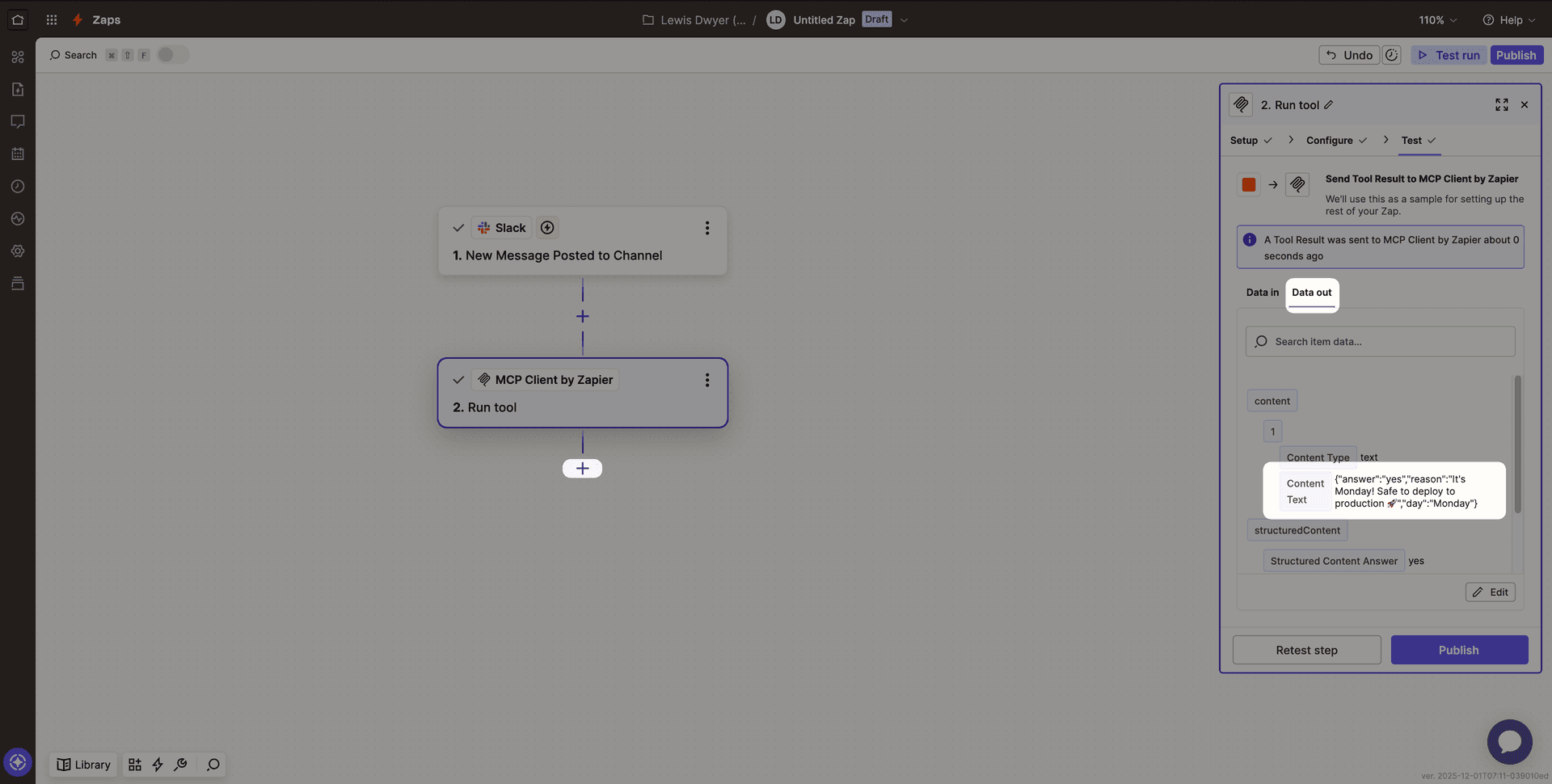
Task: Open the chat support bubble
Action: (1509, 741)
